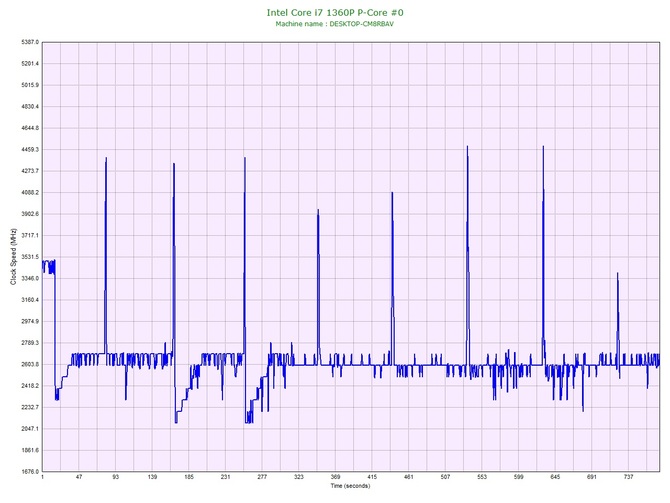
Task: Click the 139 time axis tick label
Action: pyautogui.click(x=153, y=477)
